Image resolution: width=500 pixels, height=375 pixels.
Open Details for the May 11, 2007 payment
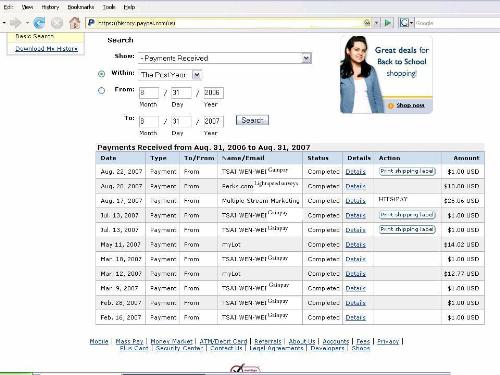point(355,245)
